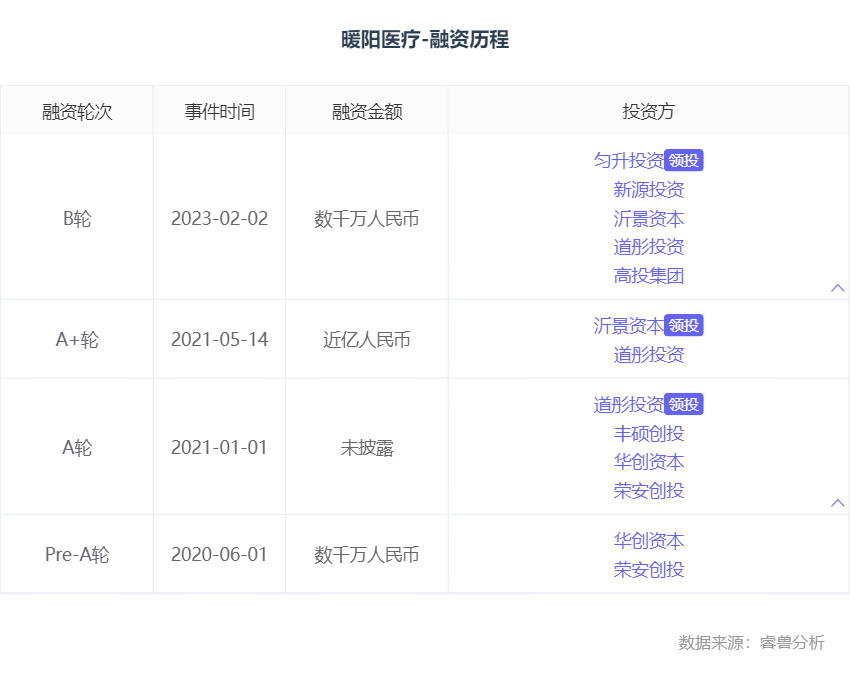Viewport: 850px width, 685px height.
Task: Open 丰硕创投 investor link
Action: (649, 434)
